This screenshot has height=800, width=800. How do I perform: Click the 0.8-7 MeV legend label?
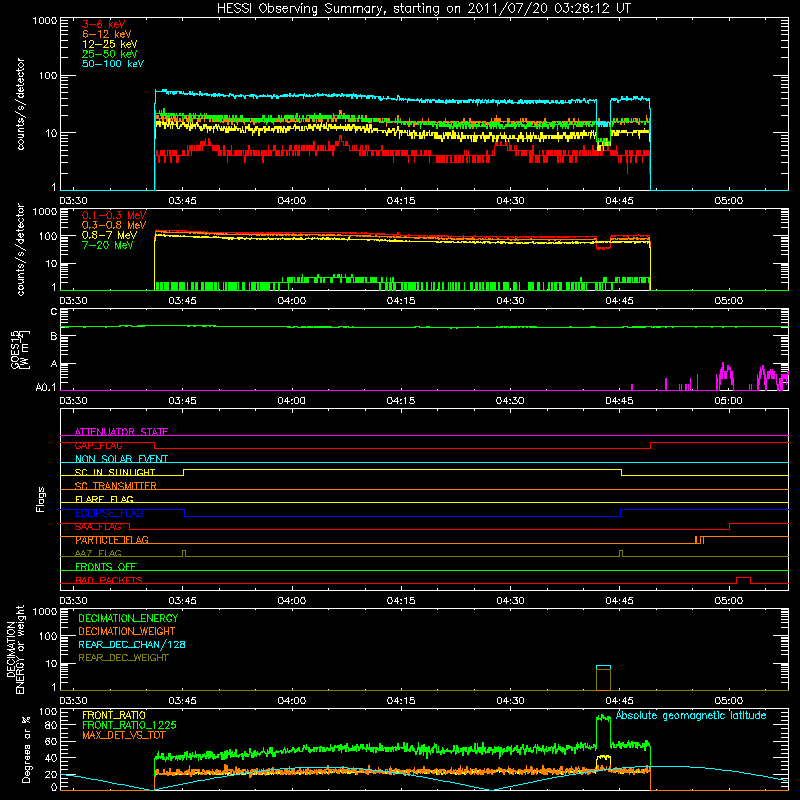[109, 235]
